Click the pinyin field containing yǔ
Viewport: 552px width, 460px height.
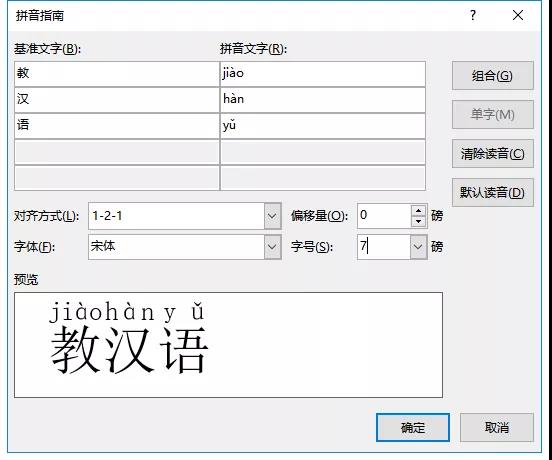coord(323,126)
